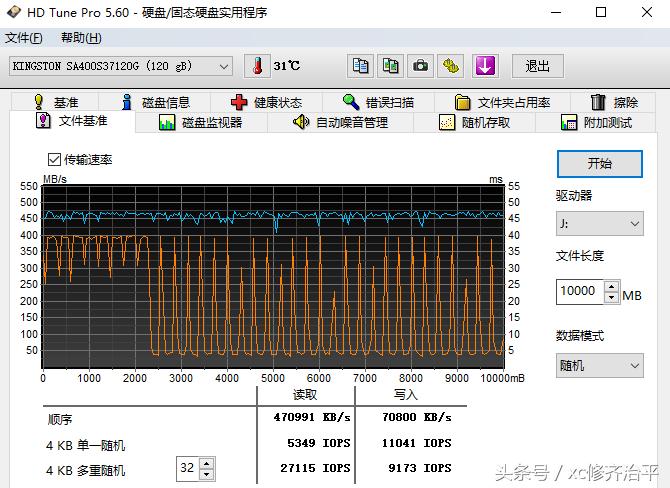
Task: Click 4 KB single random read 5349 IOPS
Action: point(319,443)
